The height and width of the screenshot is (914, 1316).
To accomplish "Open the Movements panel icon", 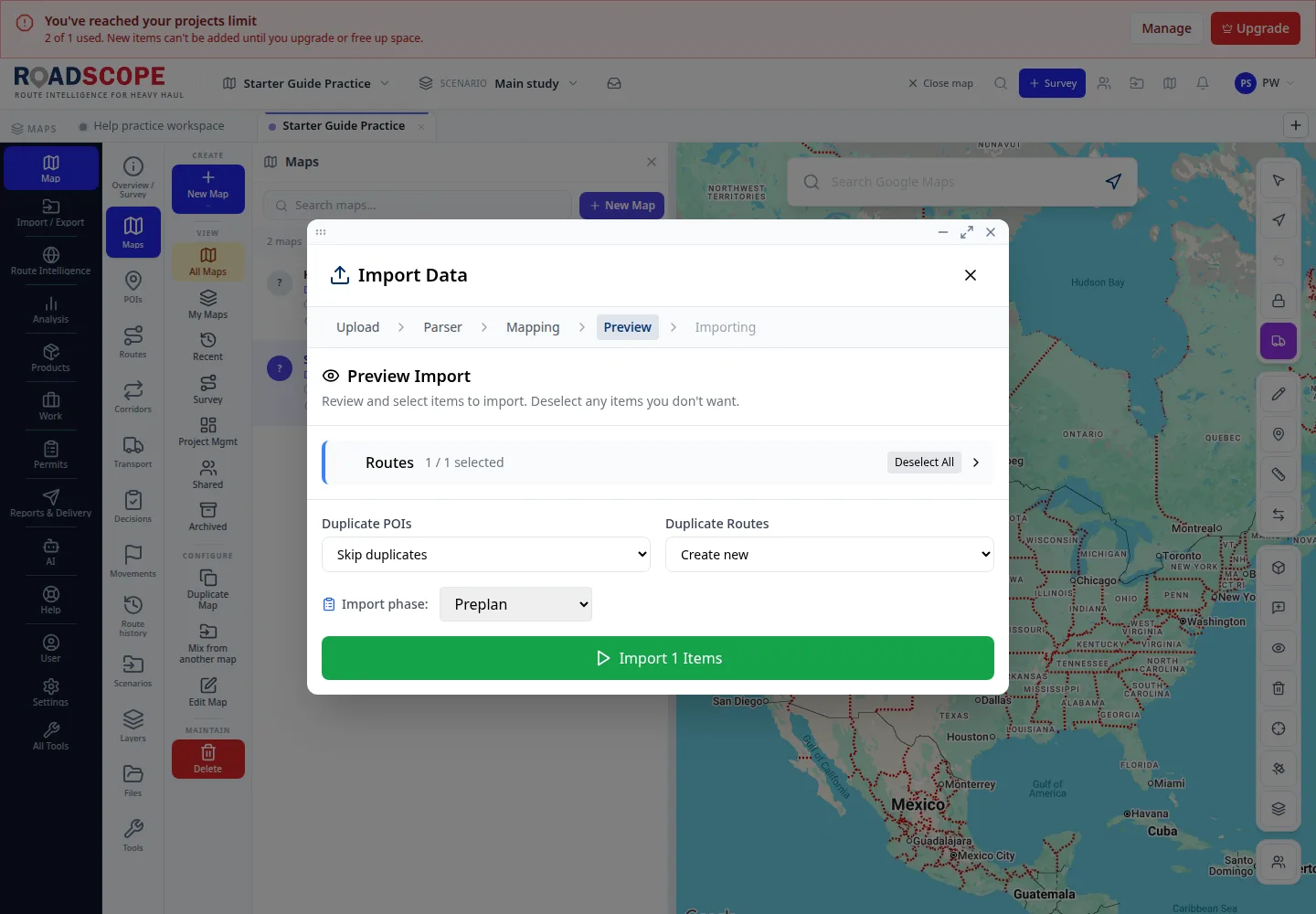I will pyautogui.click(x=133, y=561).
